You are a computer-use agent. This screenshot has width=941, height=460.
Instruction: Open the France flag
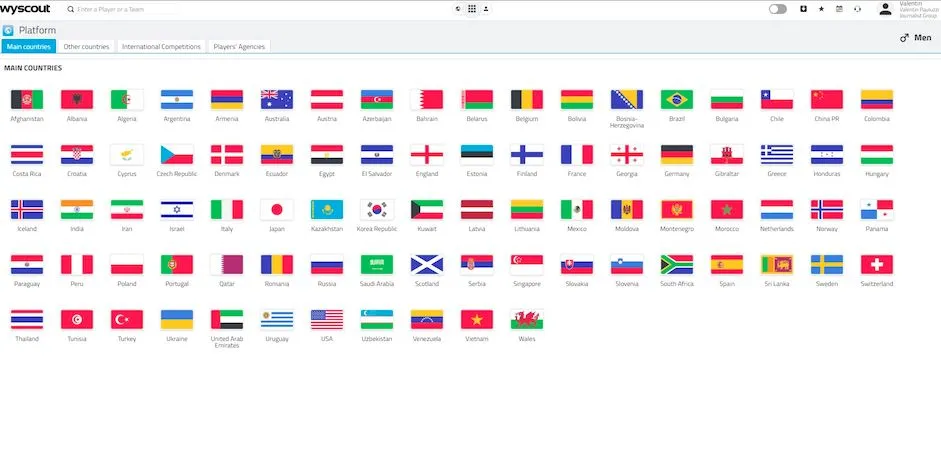(x=577, y=155)
